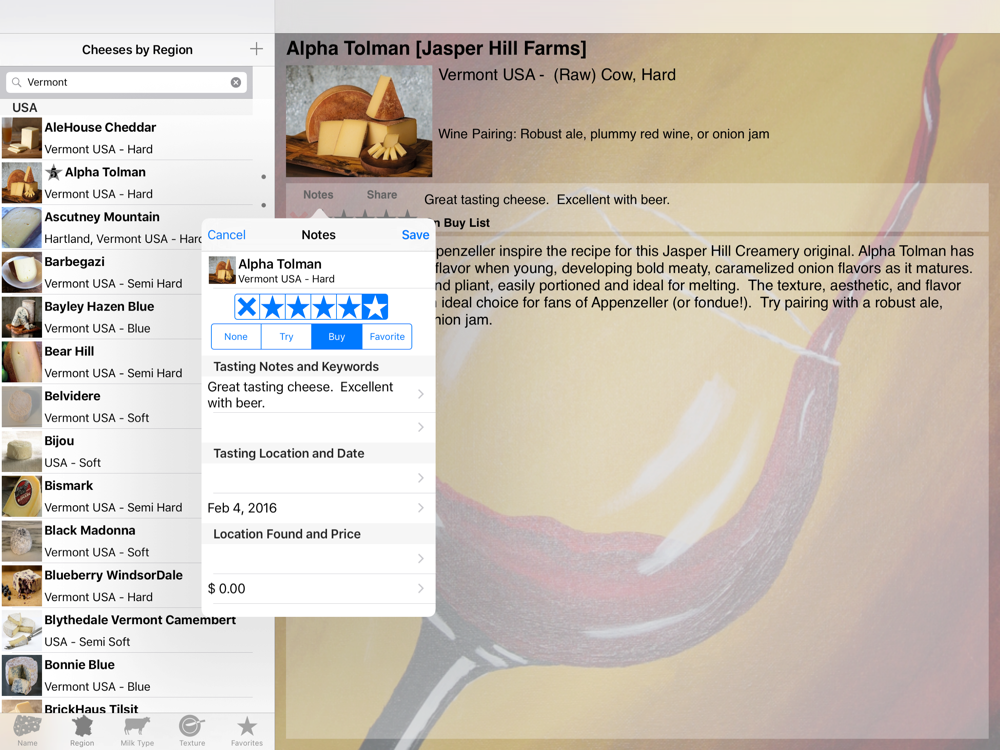Image resolution: width=1000 pixels, height=750 pixels.
Task: Open the $ 0.00 price row
Action: point(319,589)
